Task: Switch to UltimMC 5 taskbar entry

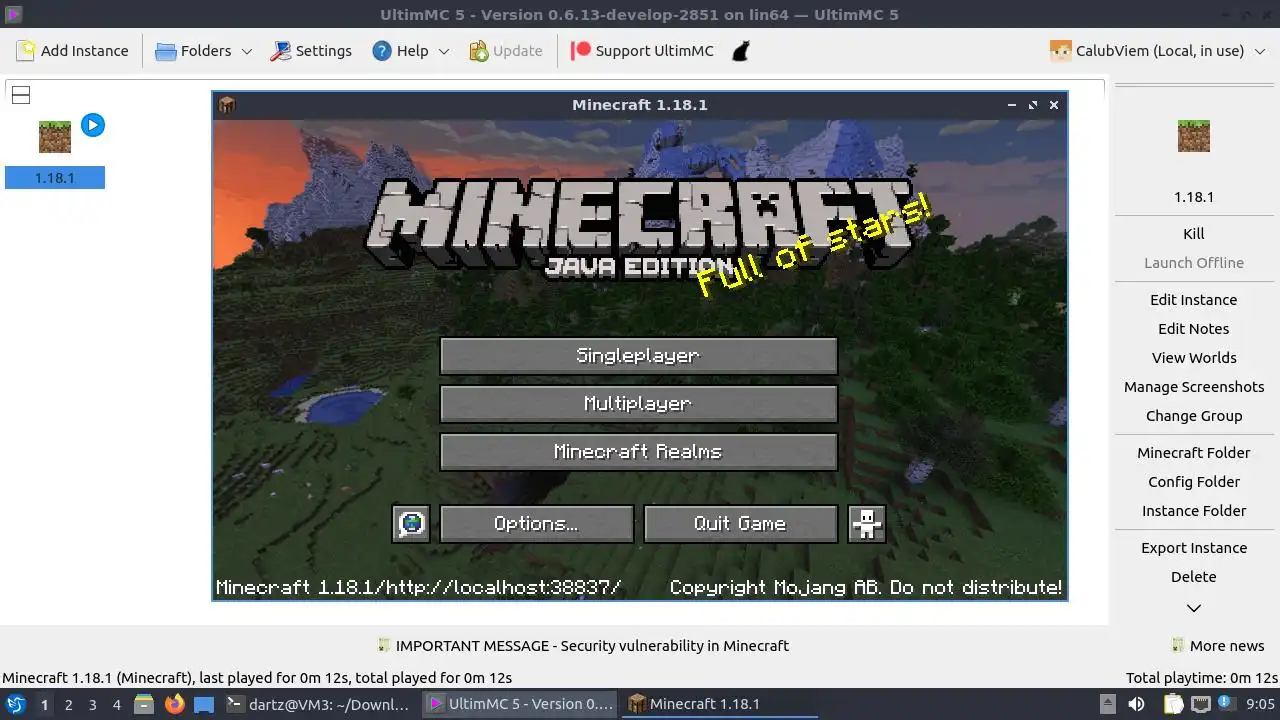Action: point(520,704)
